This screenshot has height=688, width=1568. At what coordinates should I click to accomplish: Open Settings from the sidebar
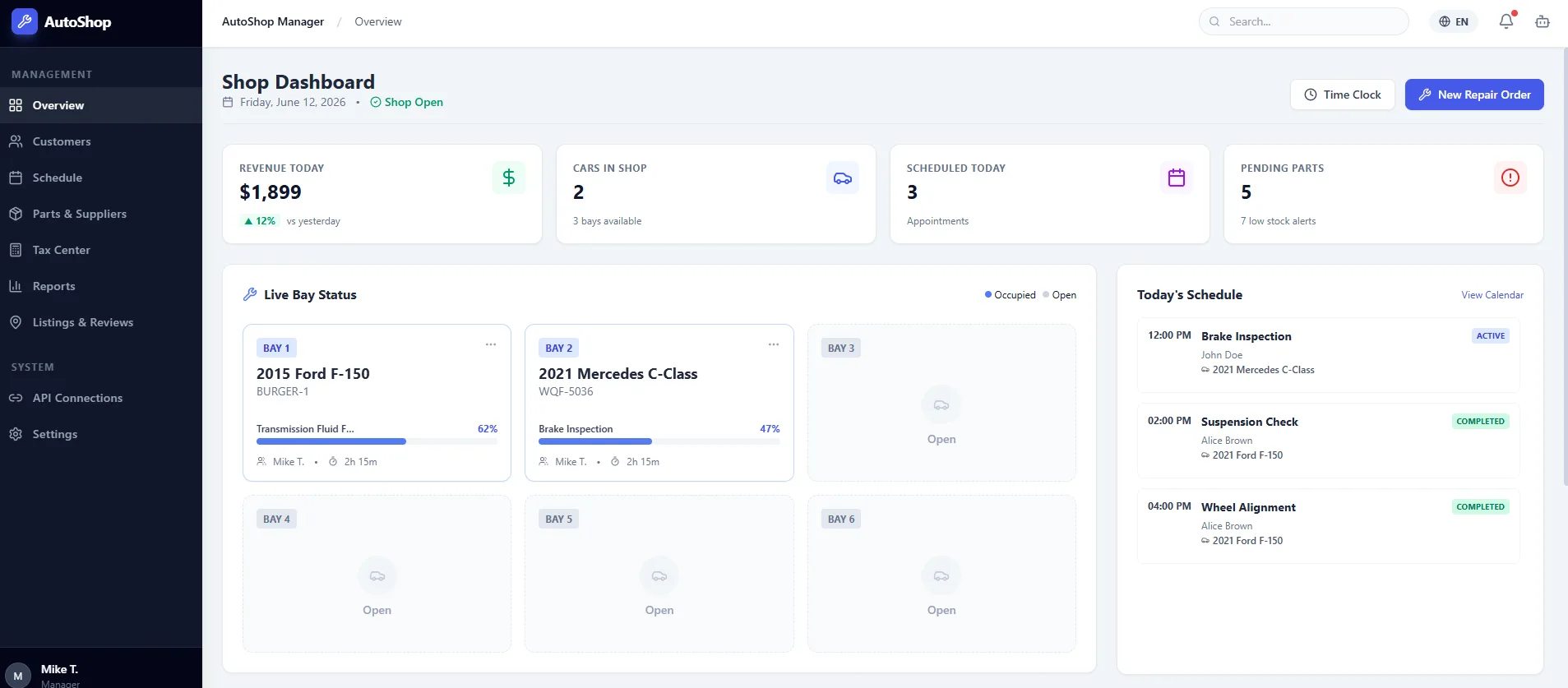coord(101,434)
